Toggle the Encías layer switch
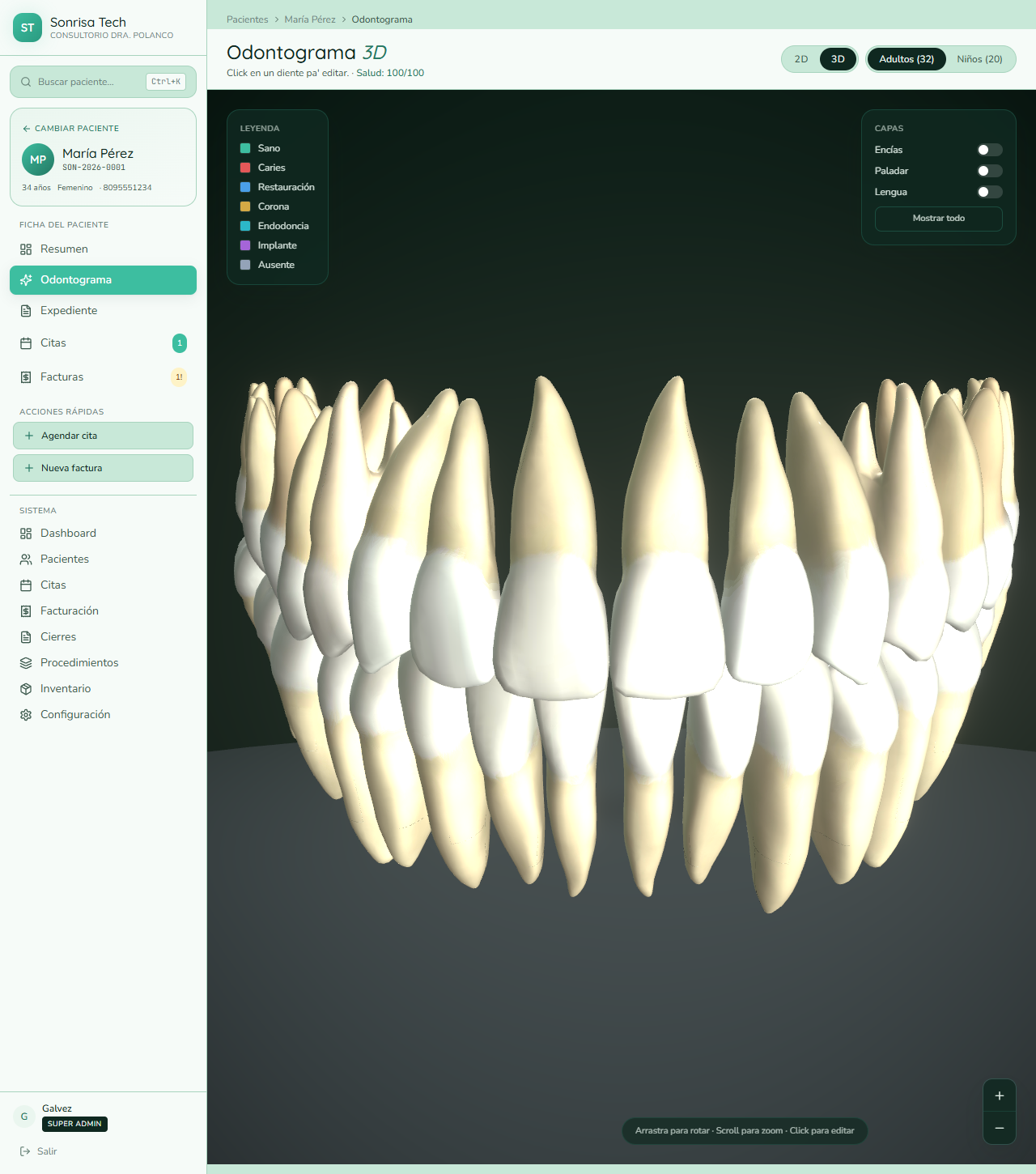 pyautogui.click(x=989, y=150)
